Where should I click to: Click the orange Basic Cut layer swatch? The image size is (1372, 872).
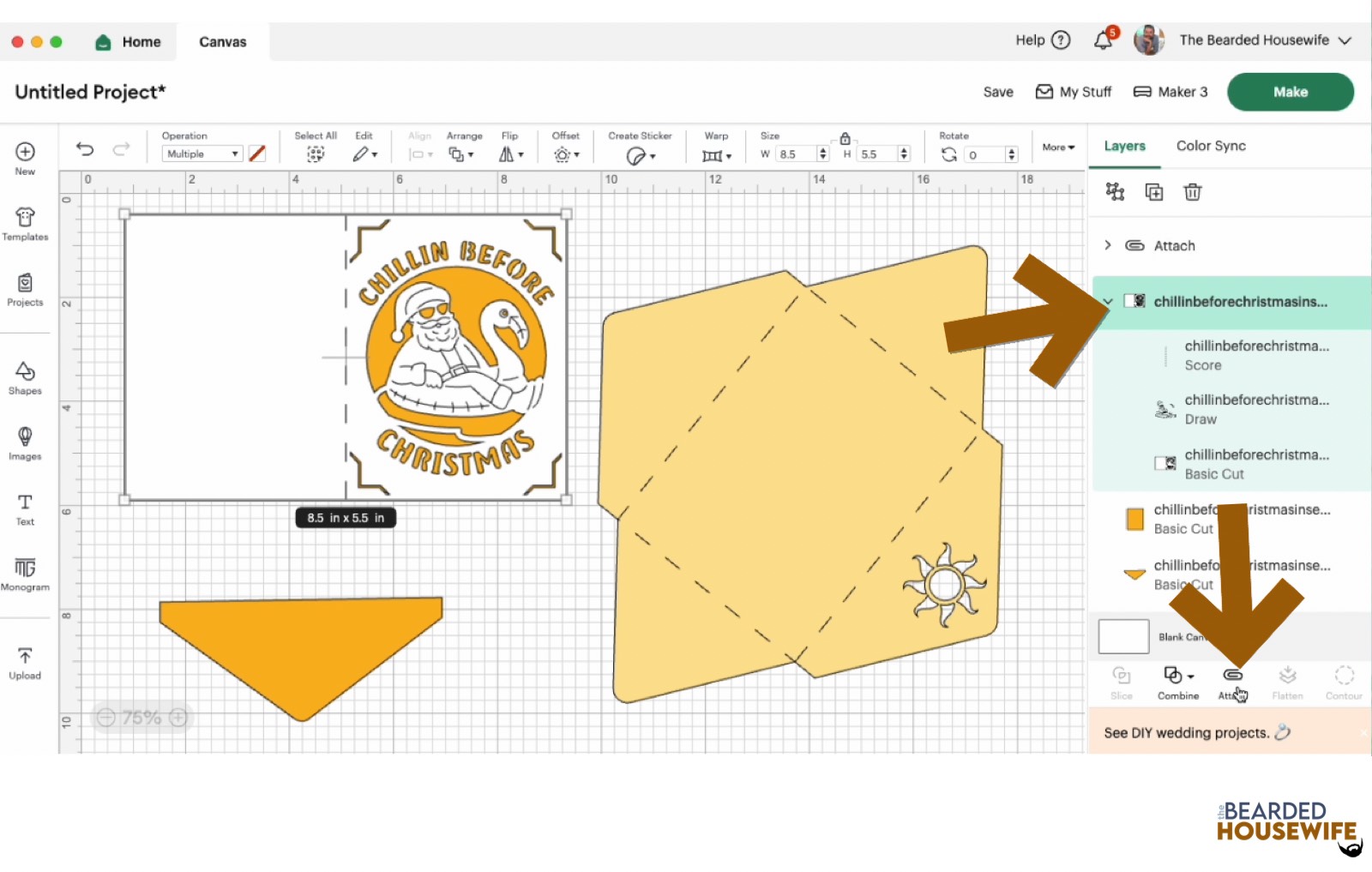coord(1134,519)
